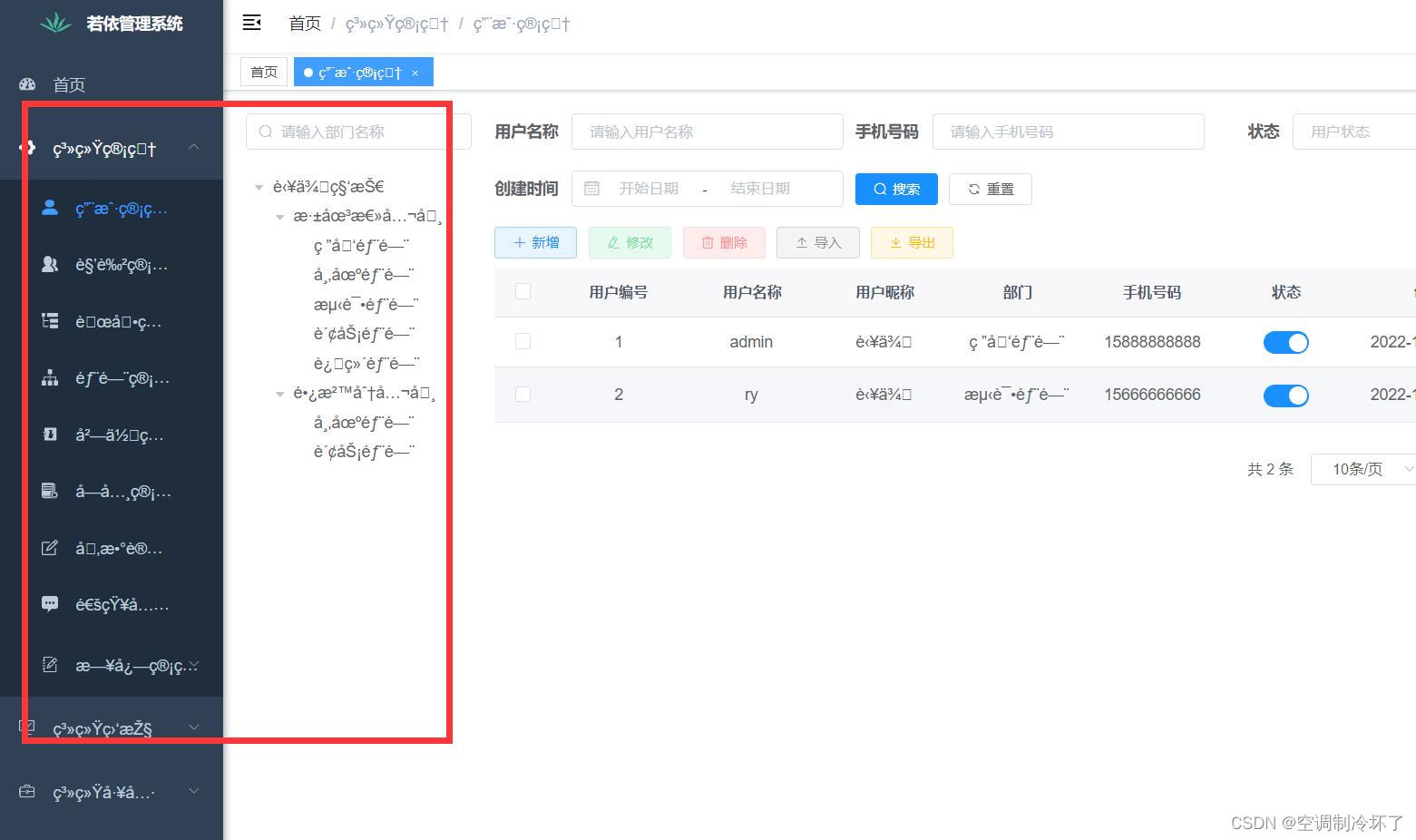Open menu management via the list icon

tap(50, 320)
